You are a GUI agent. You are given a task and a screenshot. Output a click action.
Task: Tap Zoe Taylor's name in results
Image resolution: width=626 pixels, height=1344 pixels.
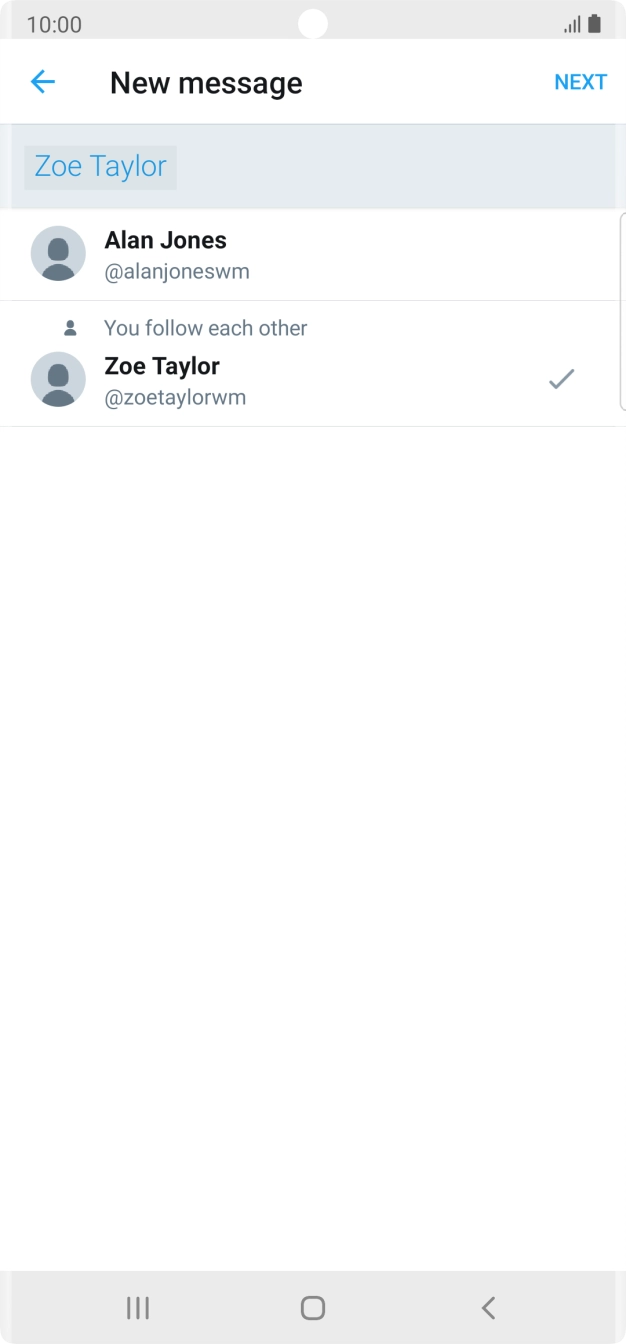[x=162, y=366]
